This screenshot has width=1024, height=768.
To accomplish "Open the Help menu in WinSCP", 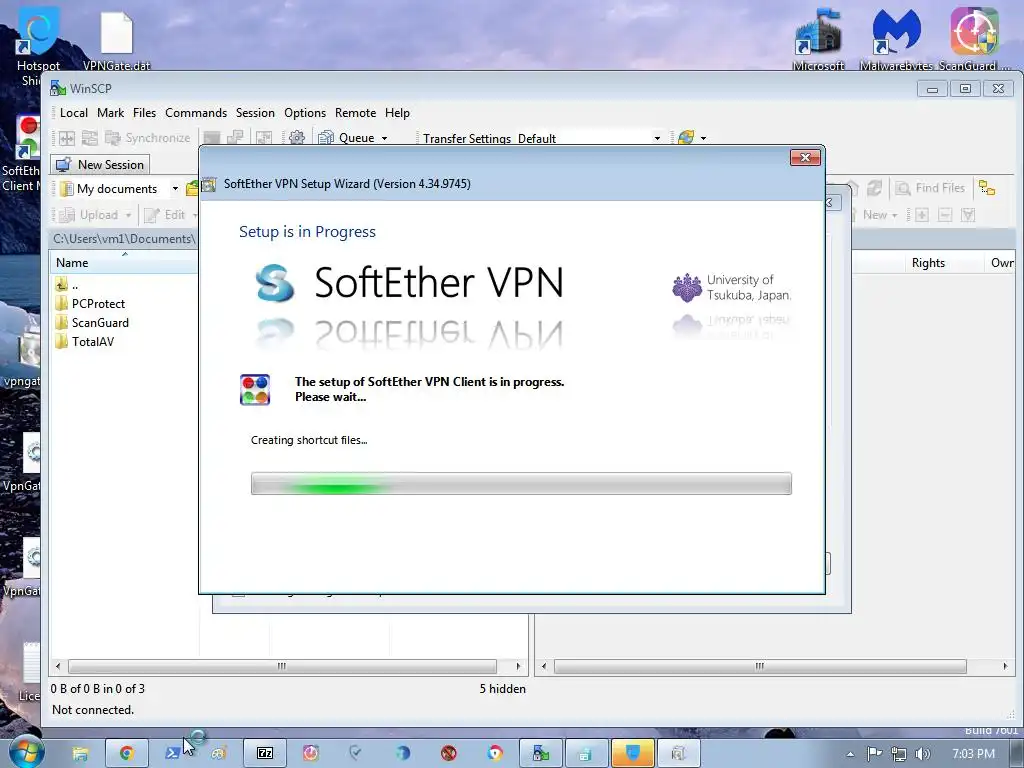I will (397, 113).
